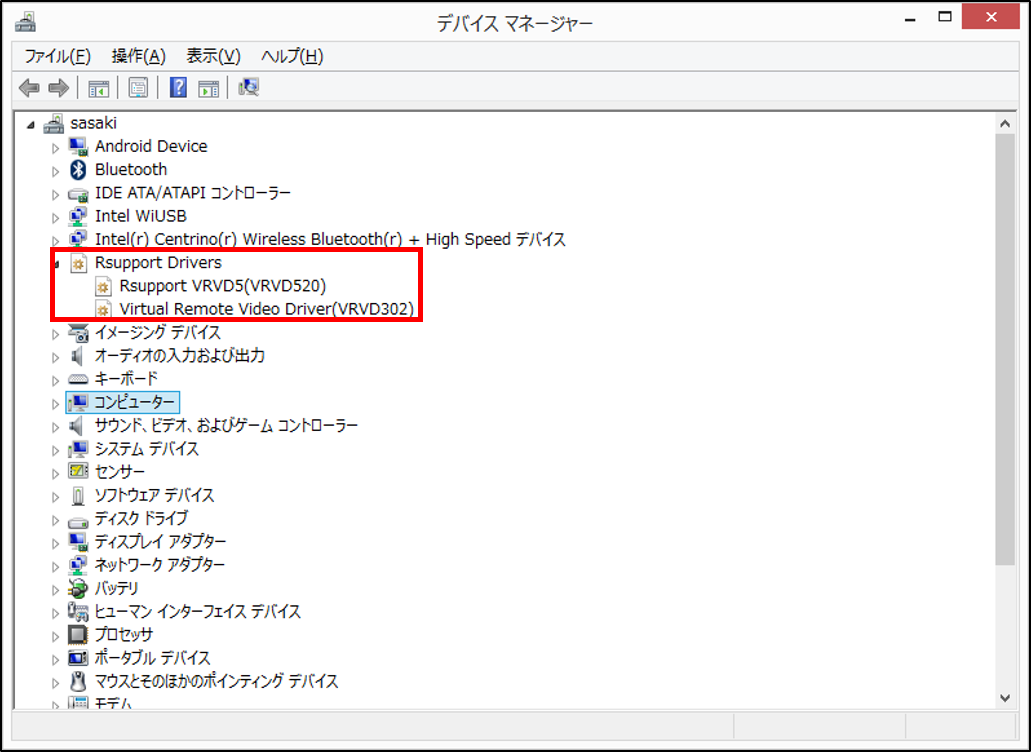Open the Properties toolbar icon

pos(138,87)
